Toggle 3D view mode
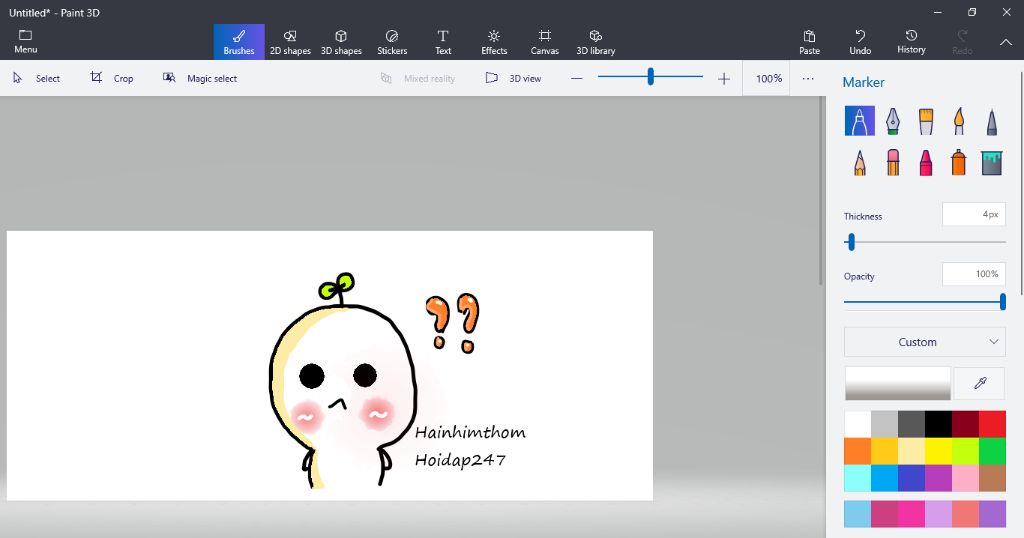 [x=514, y=78]
